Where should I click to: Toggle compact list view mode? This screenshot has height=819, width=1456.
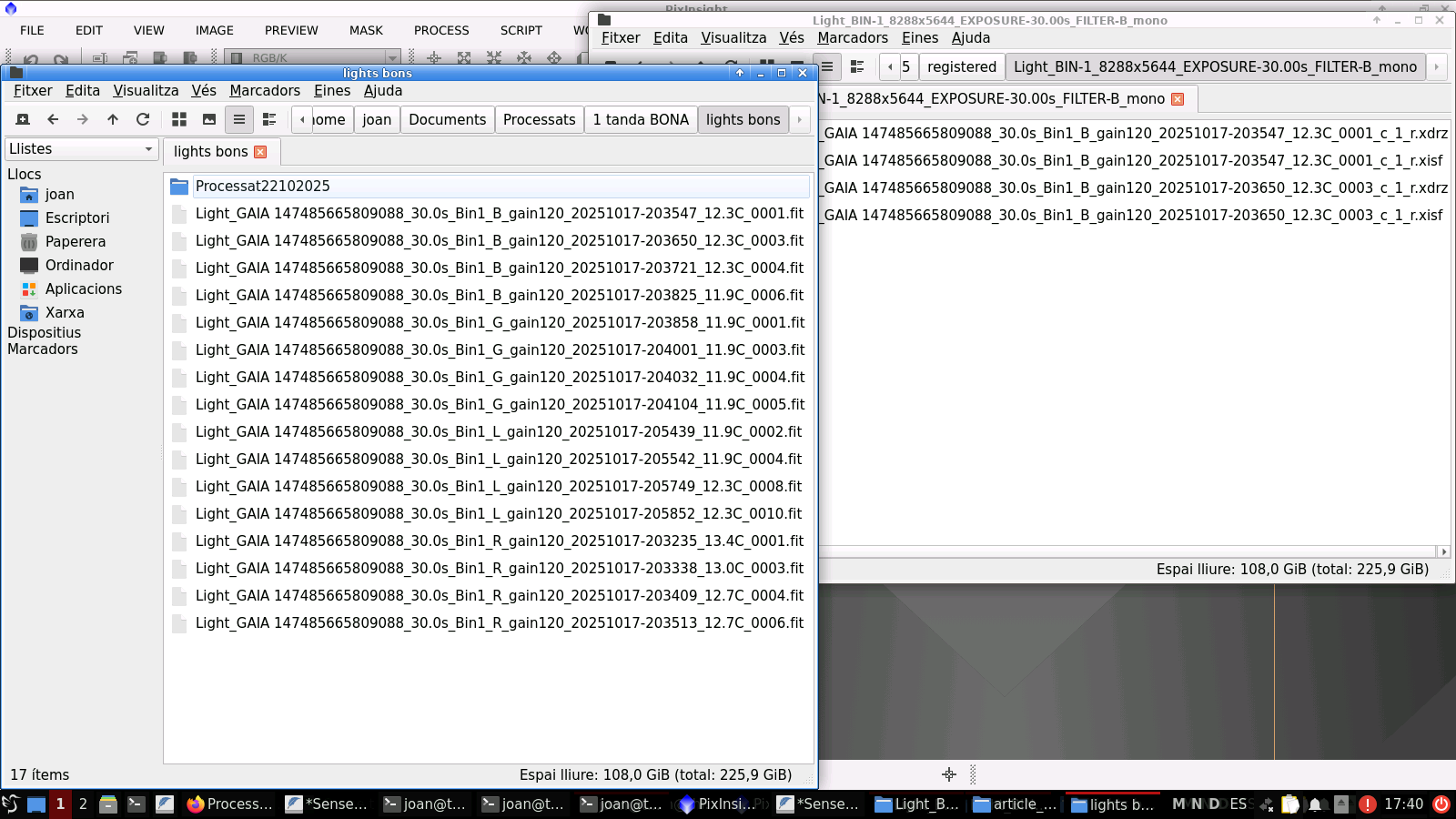coord(239,119)
